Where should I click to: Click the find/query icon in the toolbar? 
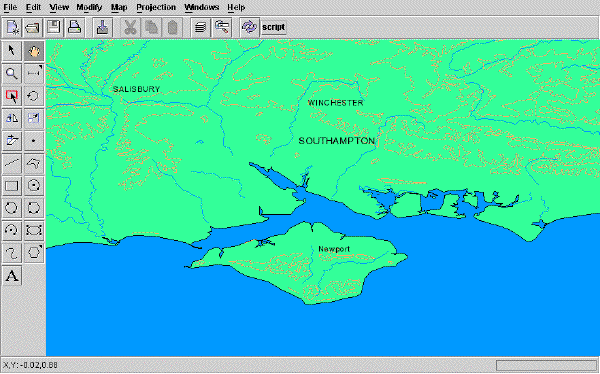click(222, 28)
